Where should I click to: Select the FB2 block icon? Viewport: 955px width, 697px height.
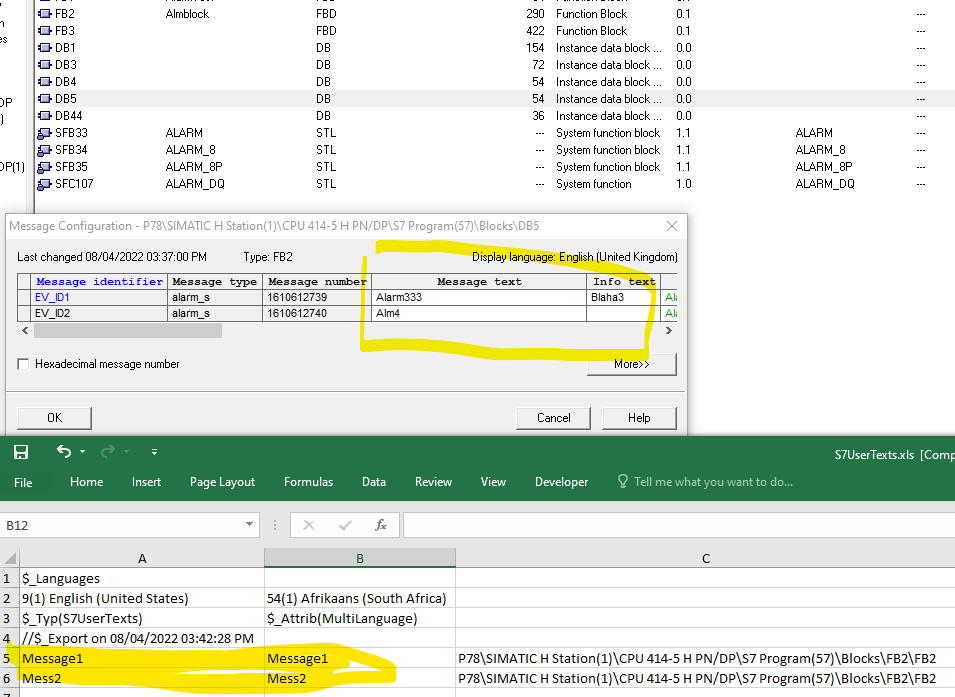(x=44, y=14)
